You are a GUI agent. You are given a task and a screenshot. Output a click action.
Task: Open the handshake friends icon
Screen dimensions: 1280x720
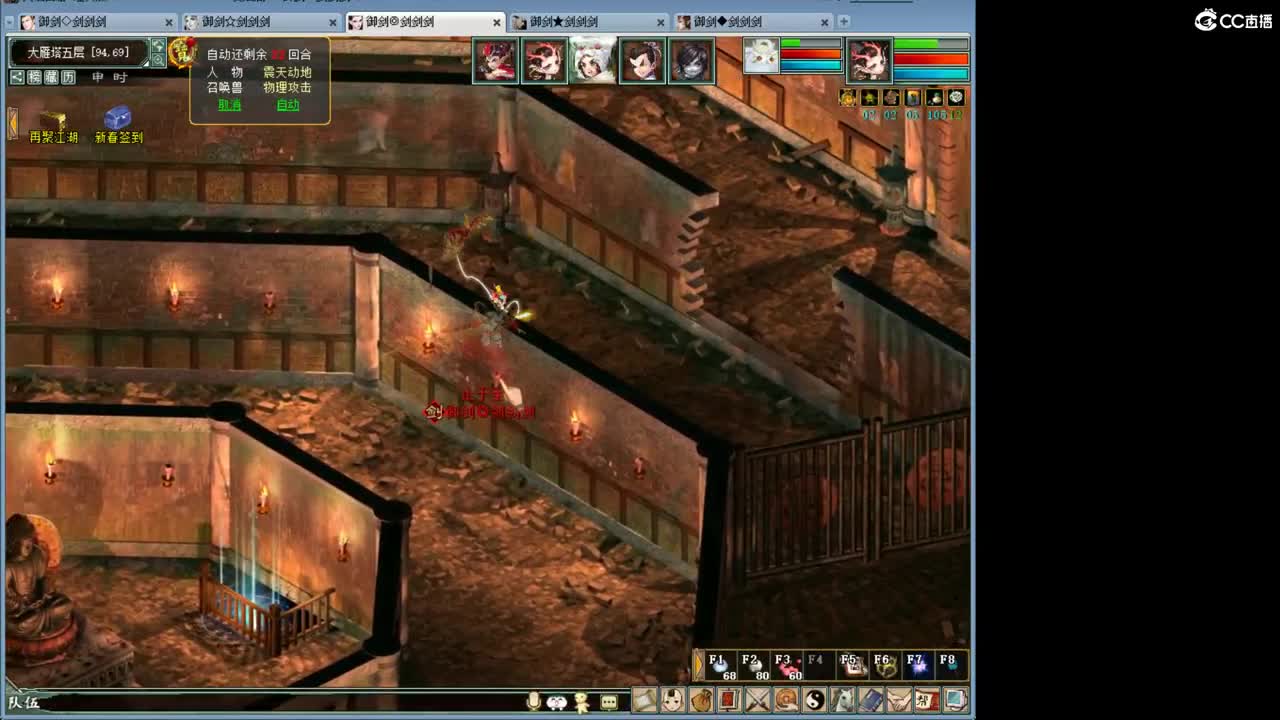899,700
